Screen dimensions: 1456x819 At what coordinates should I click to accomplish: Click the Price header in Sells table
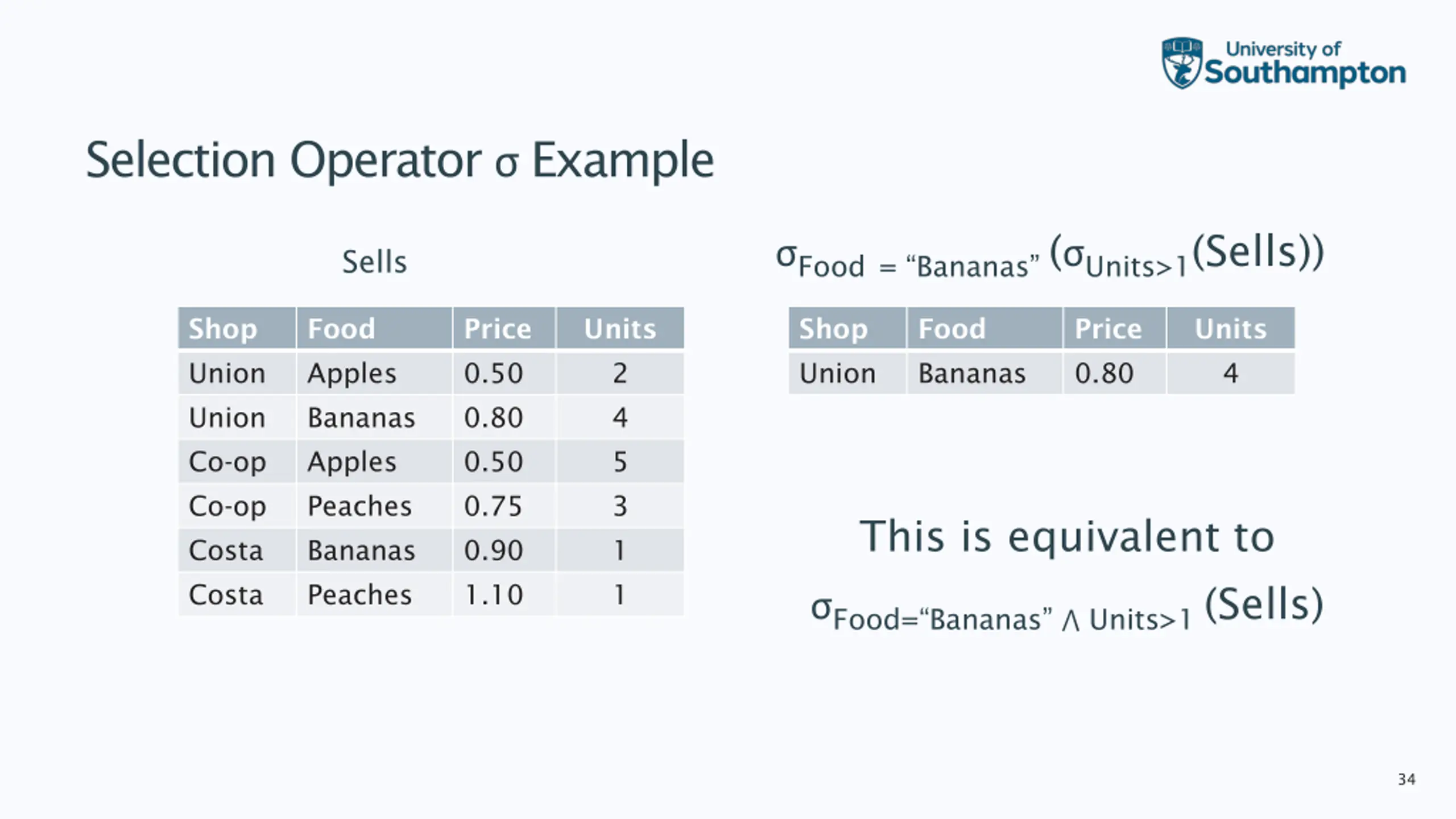[x=504, y=328]
